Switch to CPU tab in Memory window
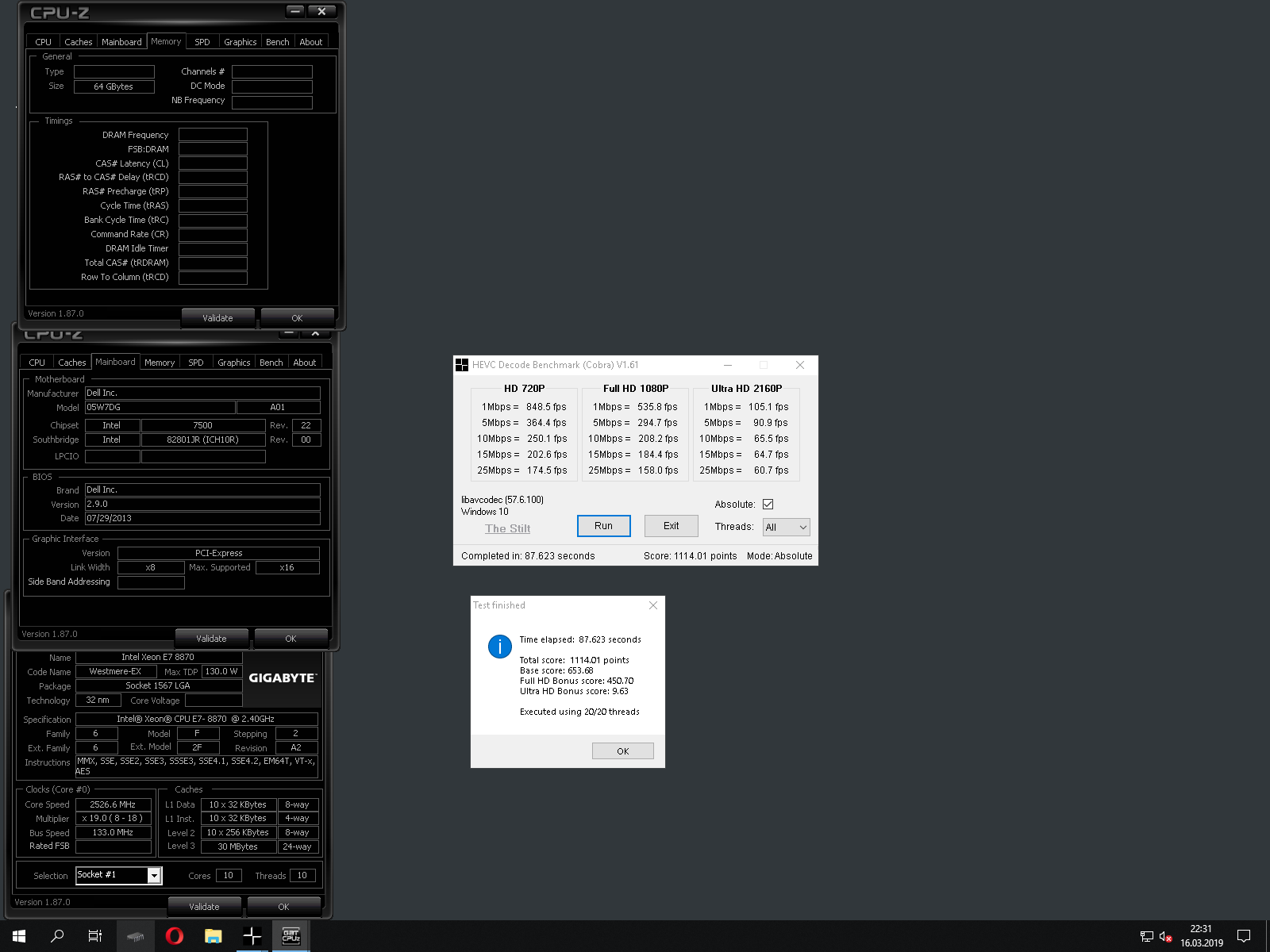Viewport: 1270px width, 952px height. point(43,42)
